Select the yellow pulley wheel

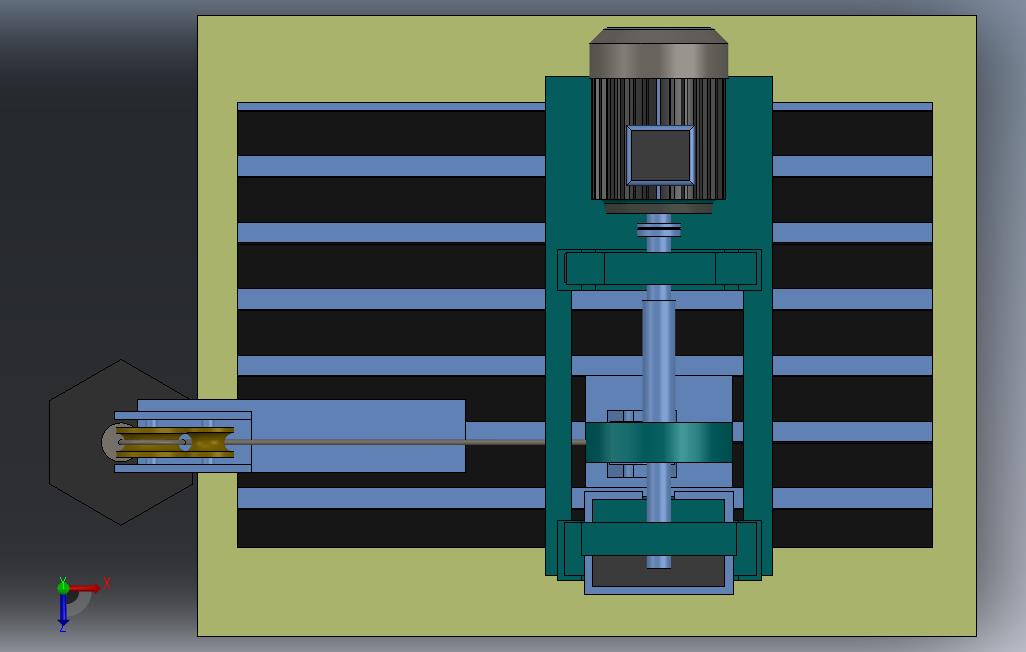(x=175, y=443)
